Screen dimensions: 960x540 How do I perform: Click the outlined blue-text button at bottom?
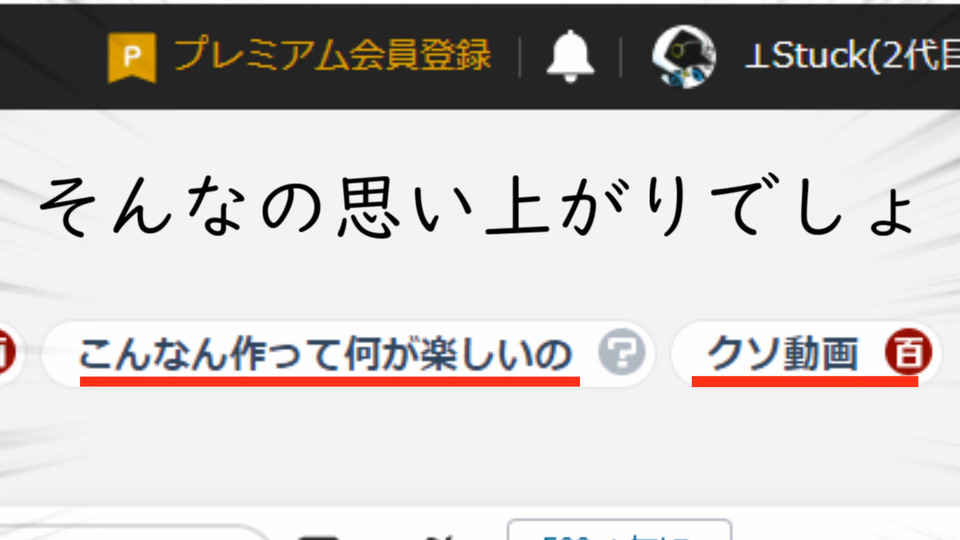pyautogui.click(x=619, y=530)
